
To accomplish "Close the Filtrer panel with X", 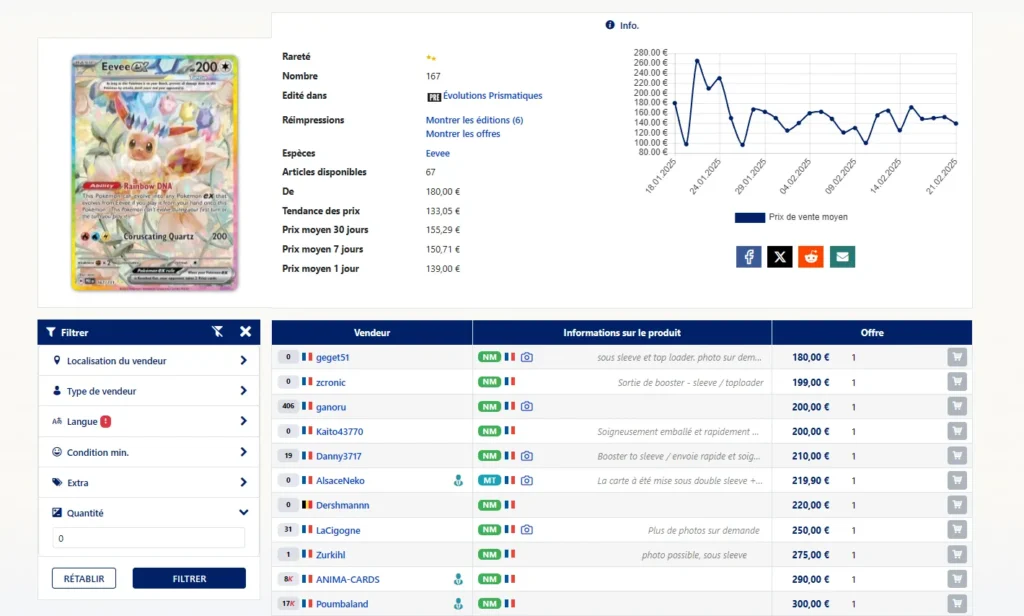I will click(246, 332).
